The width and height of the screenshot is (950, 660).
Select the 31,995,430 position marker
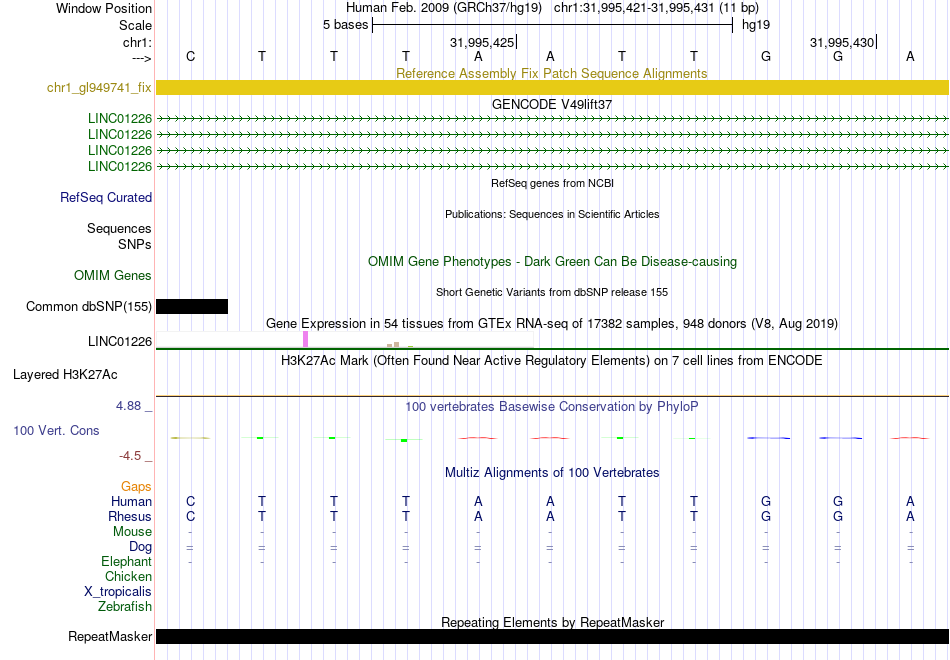click(843, 42)
